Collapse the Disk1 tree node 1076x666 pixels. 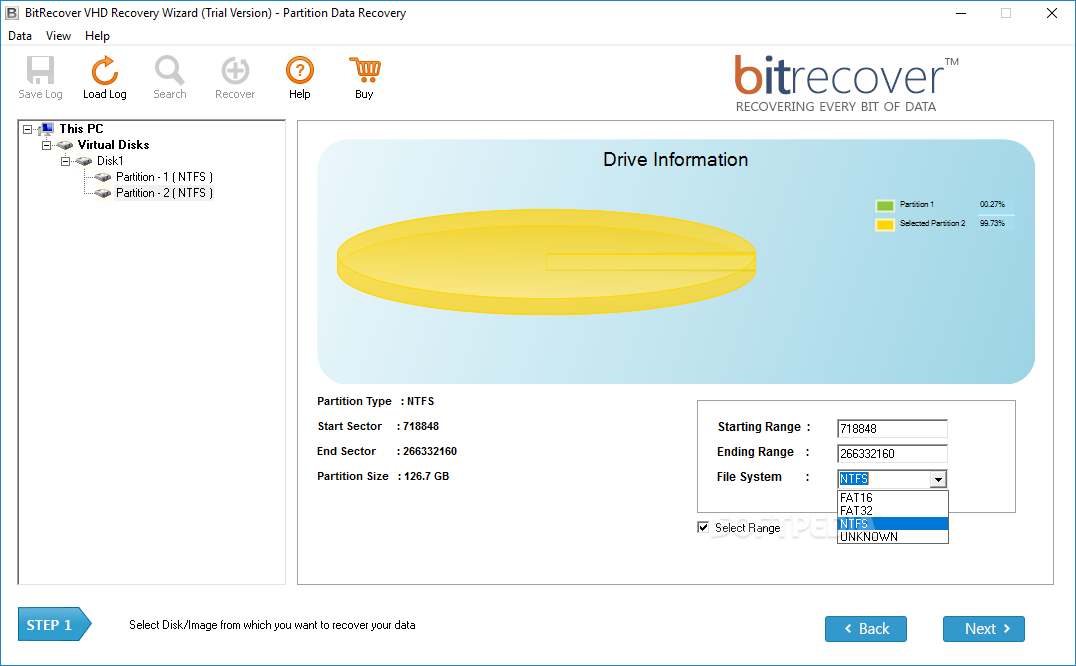pos(65,161)
